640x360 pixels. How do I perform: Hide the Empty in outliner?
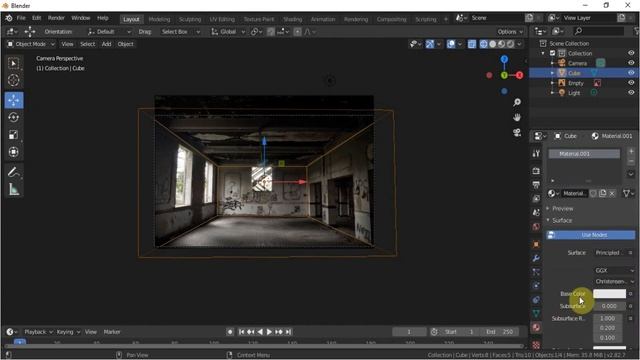pos(631,82)
